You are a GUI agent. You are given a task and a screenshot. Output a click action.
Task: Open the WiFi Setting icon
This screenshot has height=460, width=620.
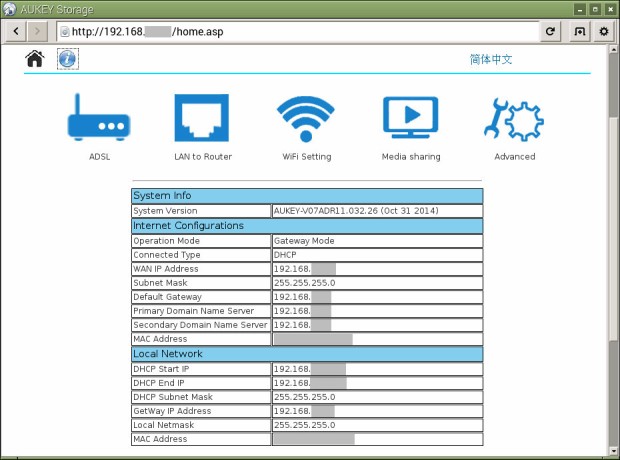[306, 119]
